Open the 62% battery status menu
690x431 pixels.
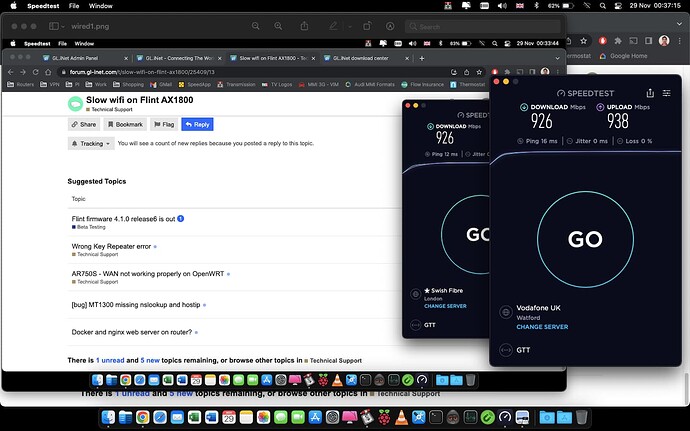click(x=561, y=6)
